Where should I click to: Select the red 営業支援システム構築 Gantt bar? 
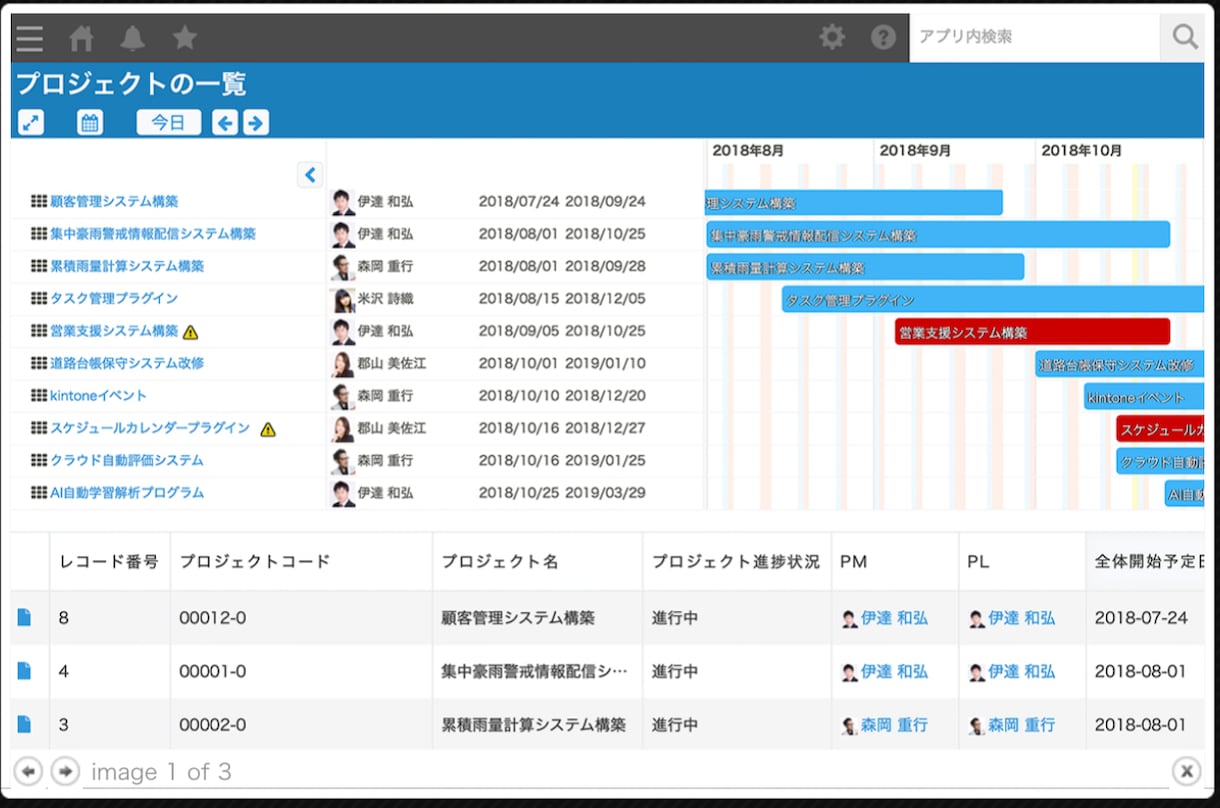[1032, 332]
